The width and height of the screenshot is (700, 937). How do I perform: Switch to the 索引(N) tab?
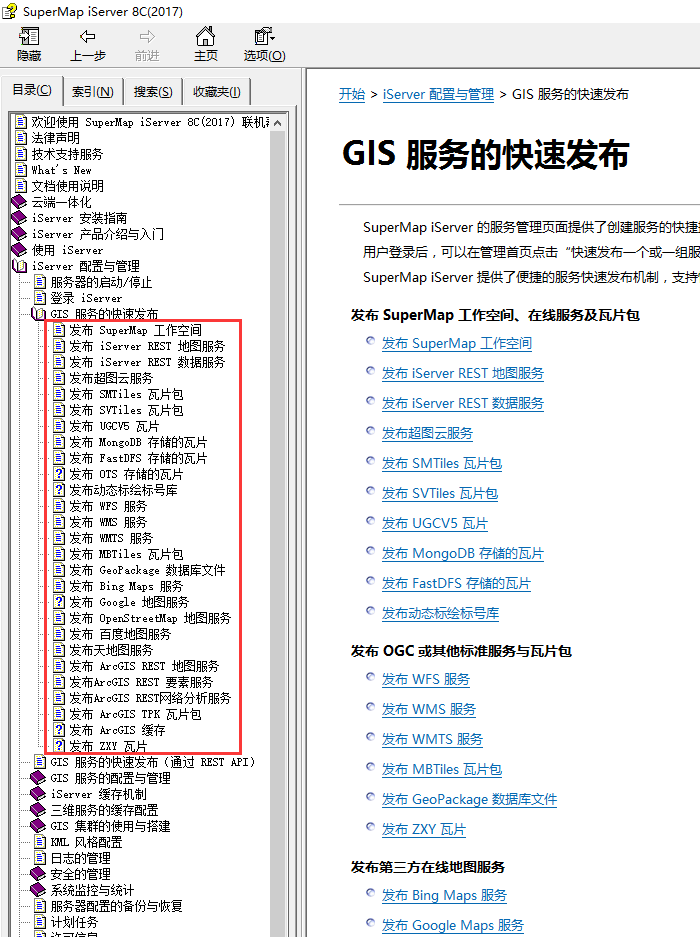point(93,91)
